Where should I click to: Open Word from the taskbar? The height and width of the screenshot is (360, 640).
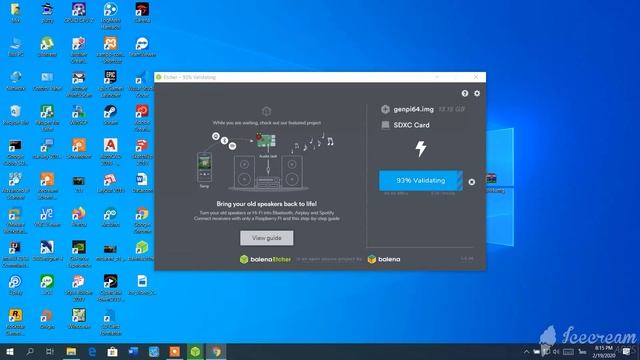pos(133,351)
